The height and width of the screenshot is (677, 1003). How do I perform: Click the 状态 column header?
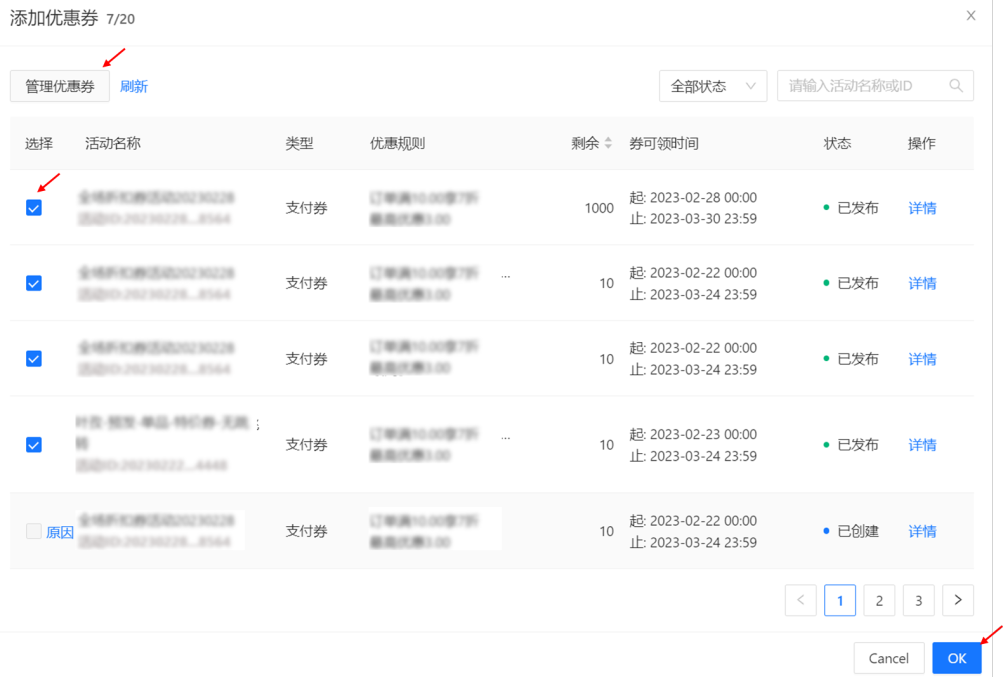tap(837, 143)
